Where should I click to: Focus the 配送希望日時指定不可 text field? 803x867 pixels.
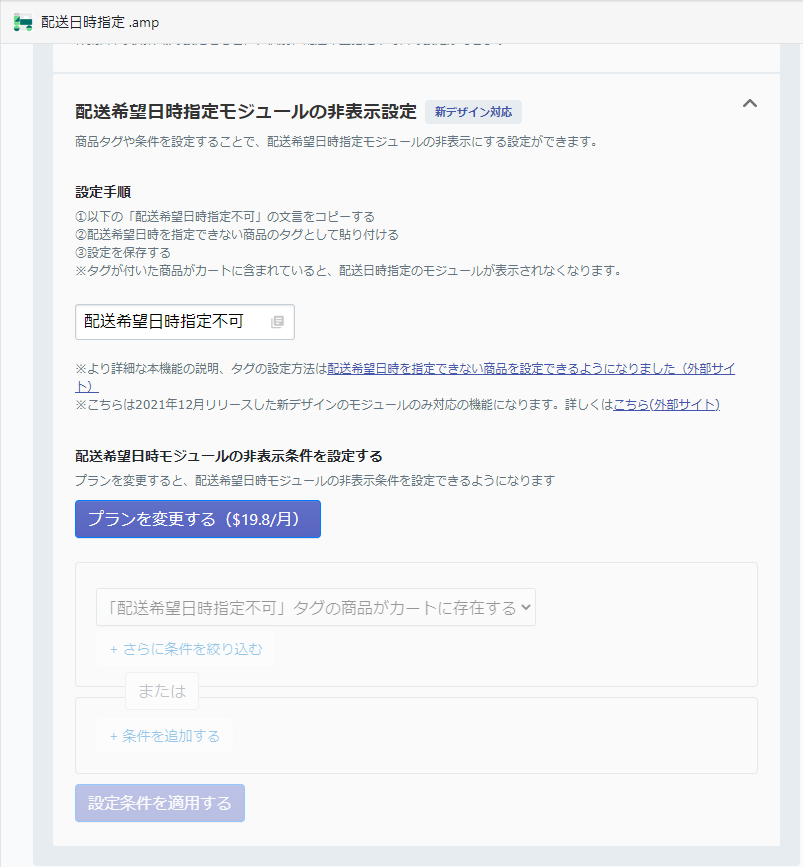185,322
